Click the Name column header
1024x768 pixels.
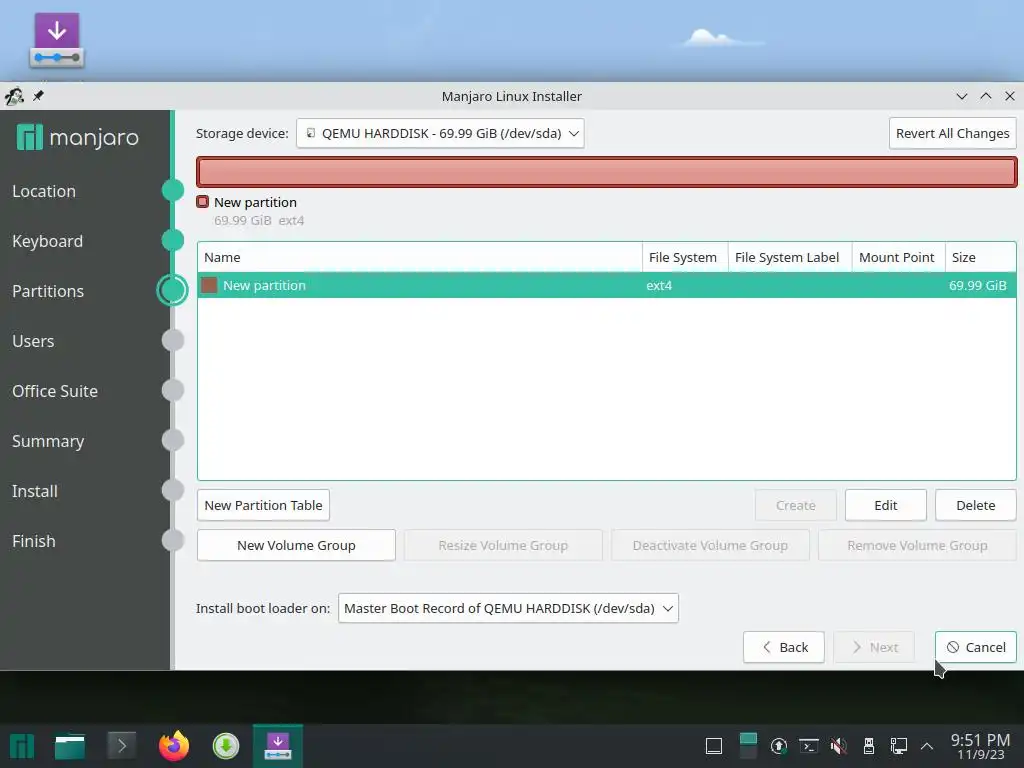pyautogui.click(x=420, y=257)
